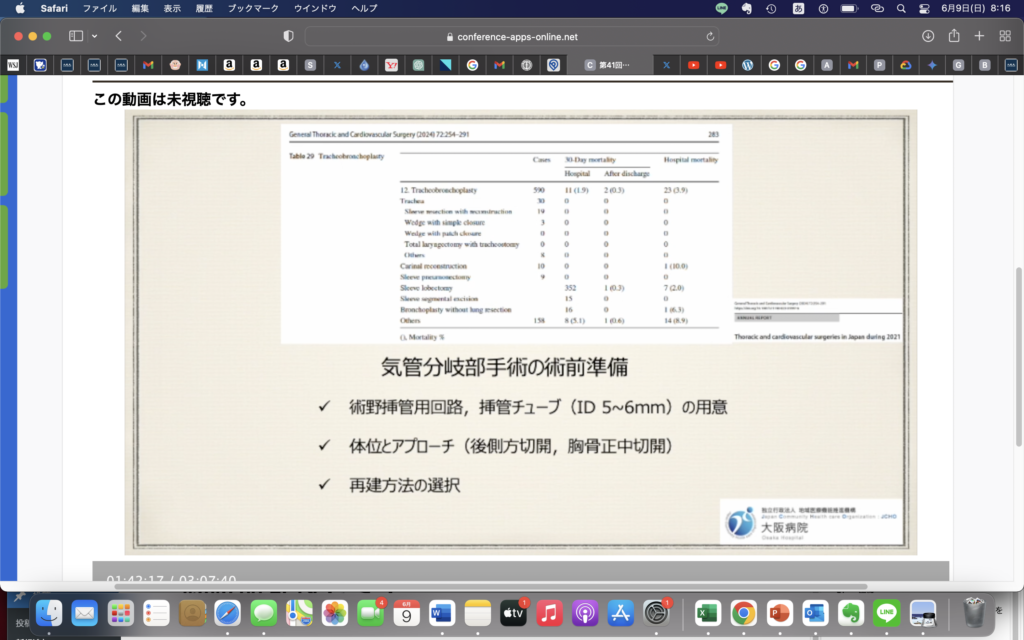Open the sidebar options dropdown arrow
Viewport: 1024px width, 640px height.
pos(94,36)
